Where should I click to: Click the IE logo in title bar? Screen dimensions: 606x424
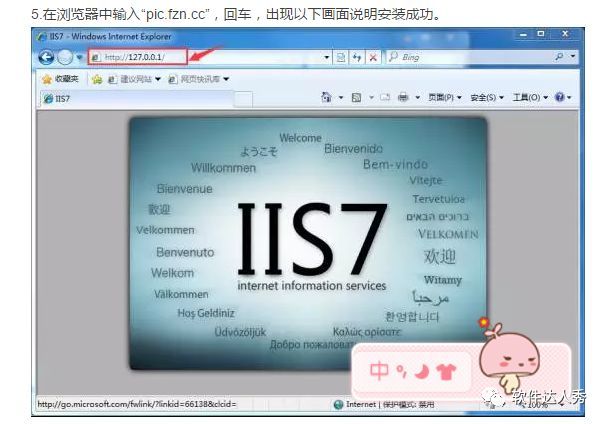41,37
